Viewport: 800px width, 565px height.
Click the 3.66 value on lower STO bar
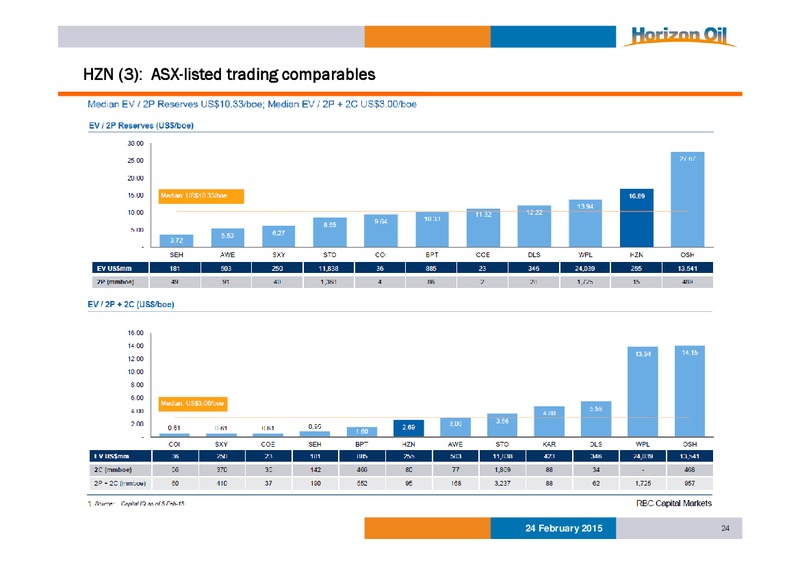[x=502, y=421]
